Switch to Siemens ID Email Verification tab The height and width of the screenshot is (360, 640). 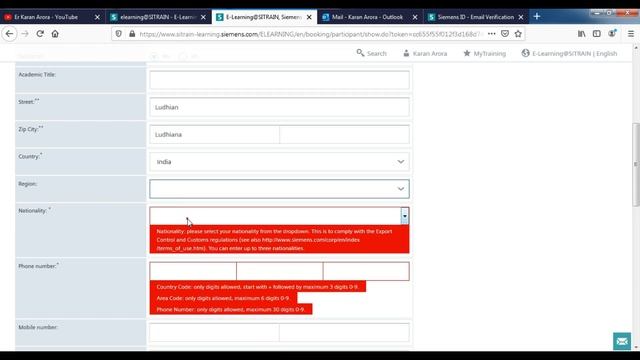point(476,17)
